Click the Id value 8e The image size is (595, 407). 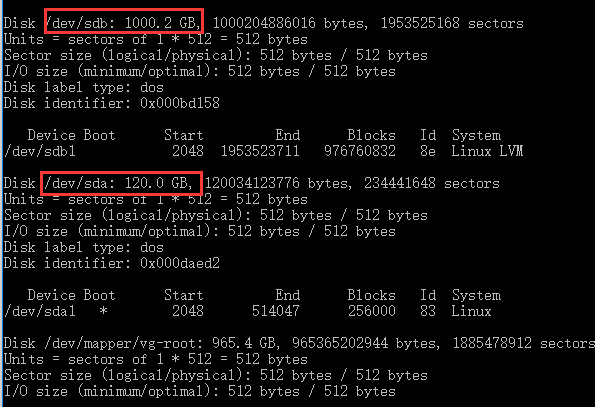[428, 151]
